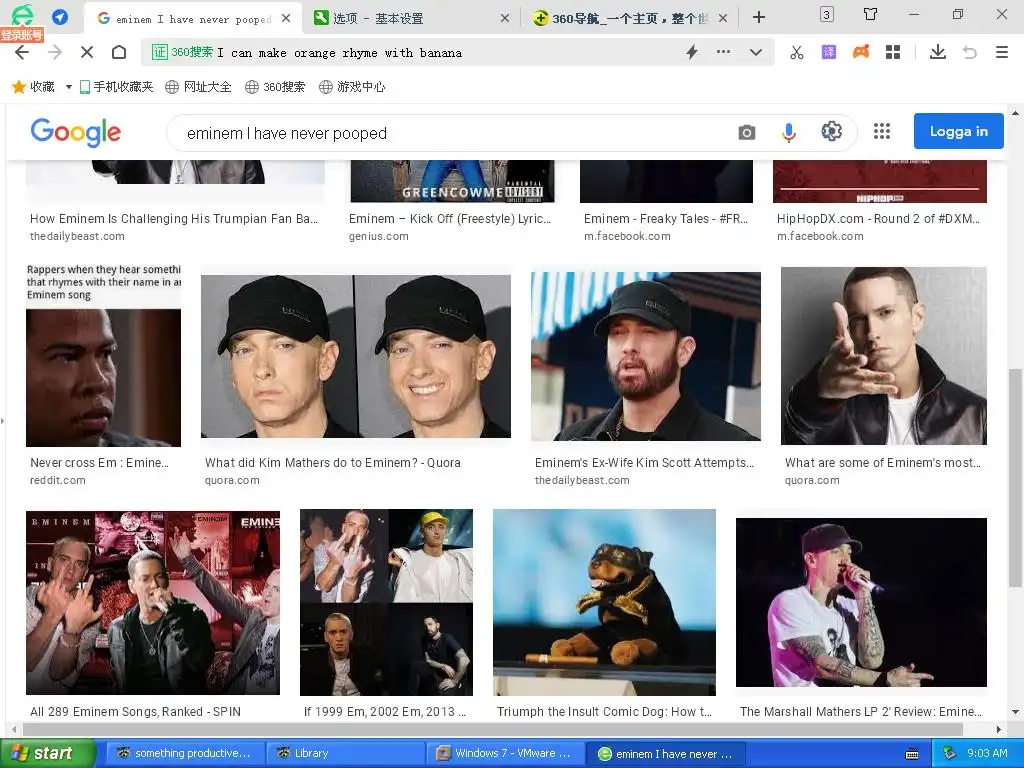Start voice search with microphone icon
Viewport: 1024px width, 768px height.
click(789, 133)
